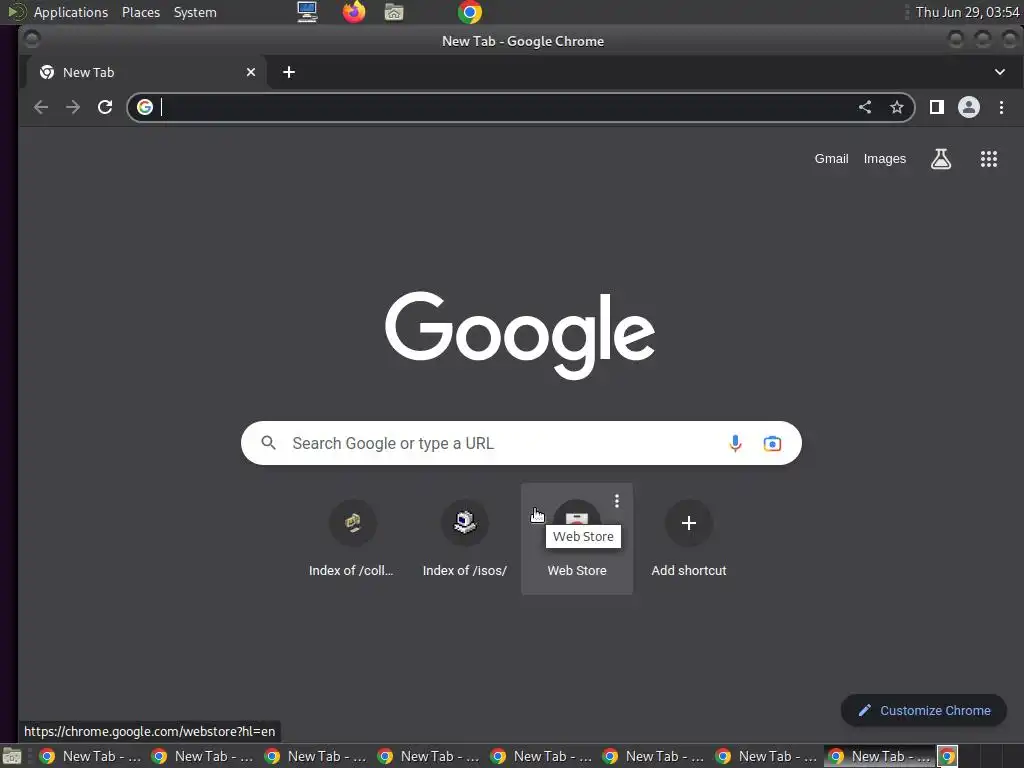
Task: Open the Gmail link
Action: pos(831,159)
